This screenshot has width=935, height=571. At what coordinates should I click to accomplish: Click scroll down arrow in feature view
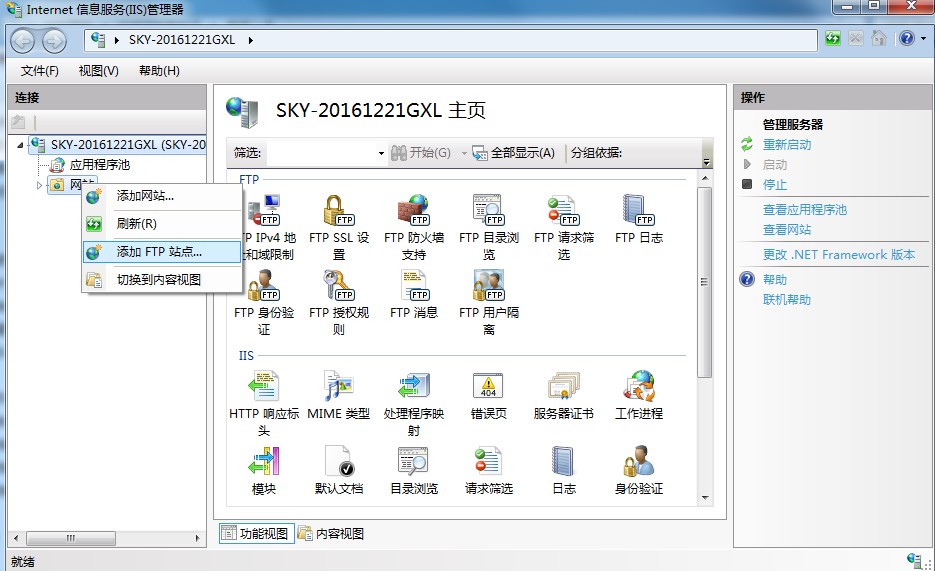705,498
